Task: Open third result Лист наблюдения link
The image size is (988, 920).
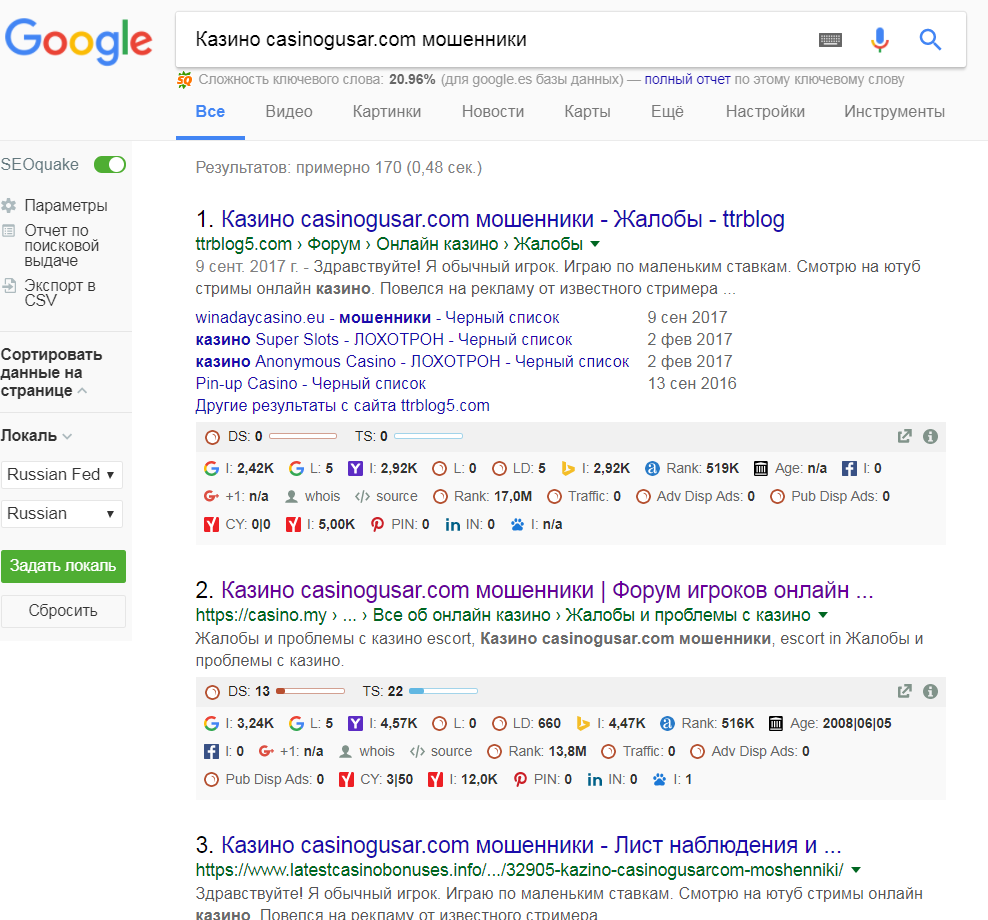Action: (531, 845)
